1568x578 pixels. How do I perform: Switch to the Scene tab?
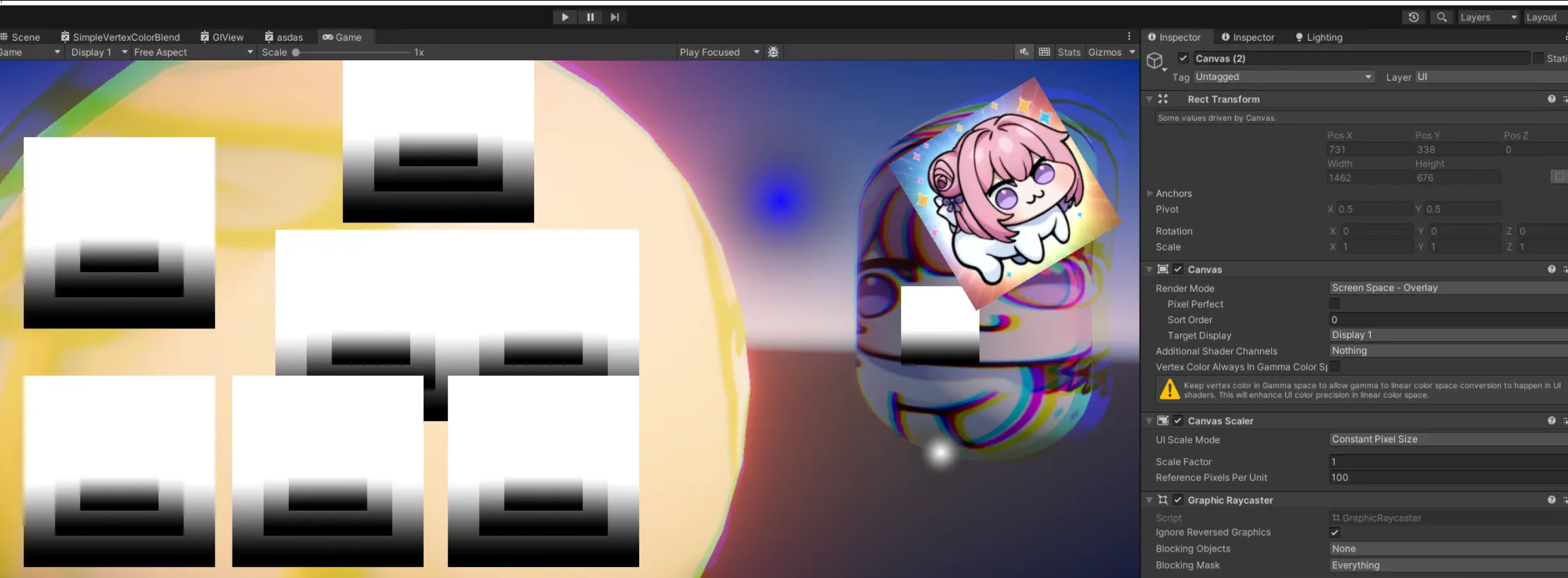[x=20, y=37]
